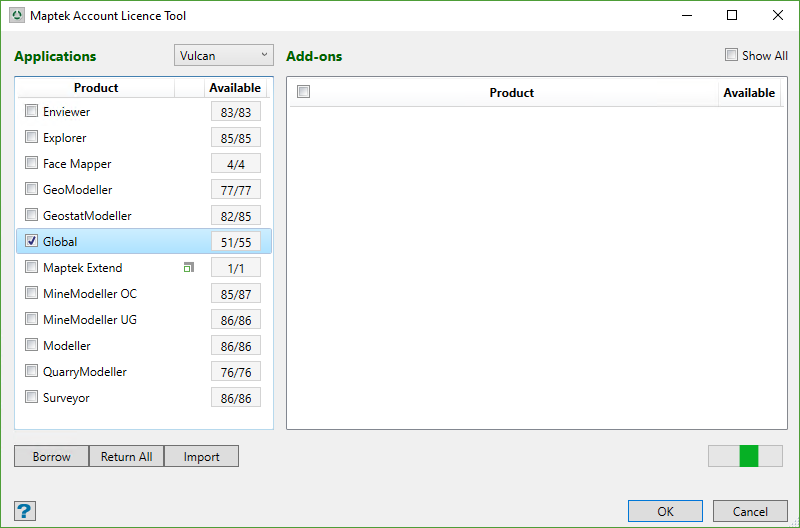This screenshot has height=528, width=800.
Task: Select the GeostatModeller checkbox
Action: [x=32, y=215]
